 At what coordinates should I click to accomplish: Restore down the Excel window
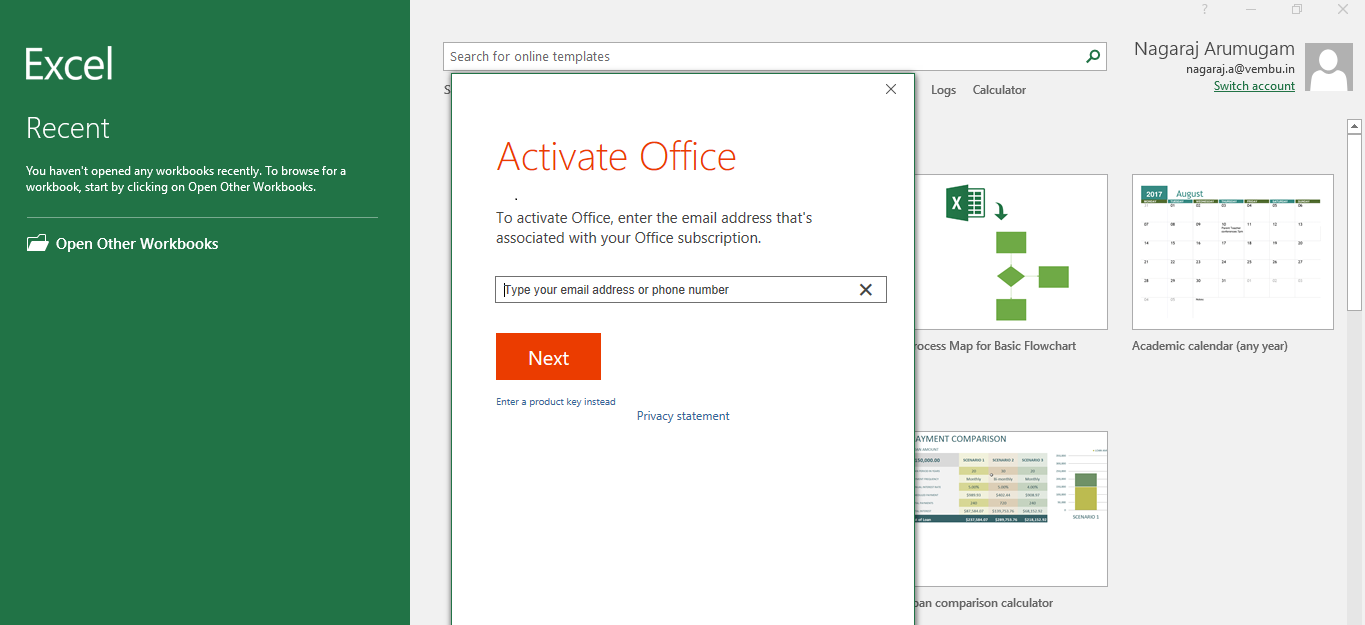(1297, 9)
